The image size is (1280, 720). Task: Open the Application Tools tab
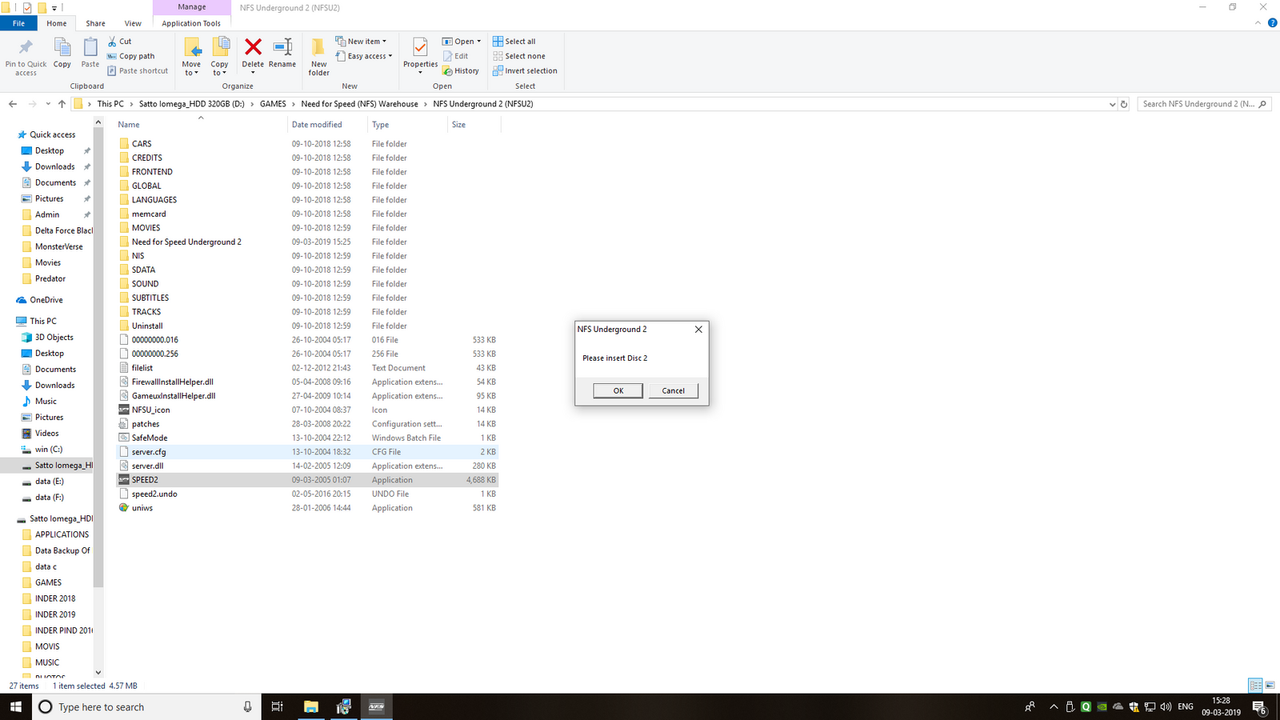[191, 23]
